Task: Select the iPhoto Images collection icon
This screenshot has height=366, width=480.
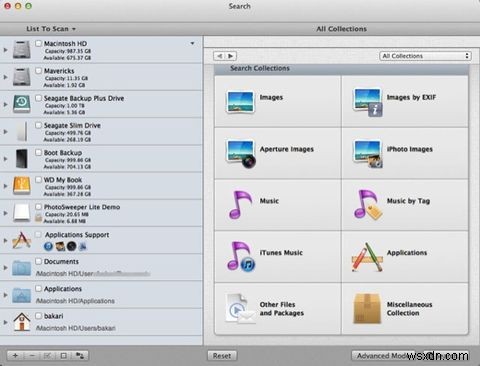Action: [x=367, y=154]
